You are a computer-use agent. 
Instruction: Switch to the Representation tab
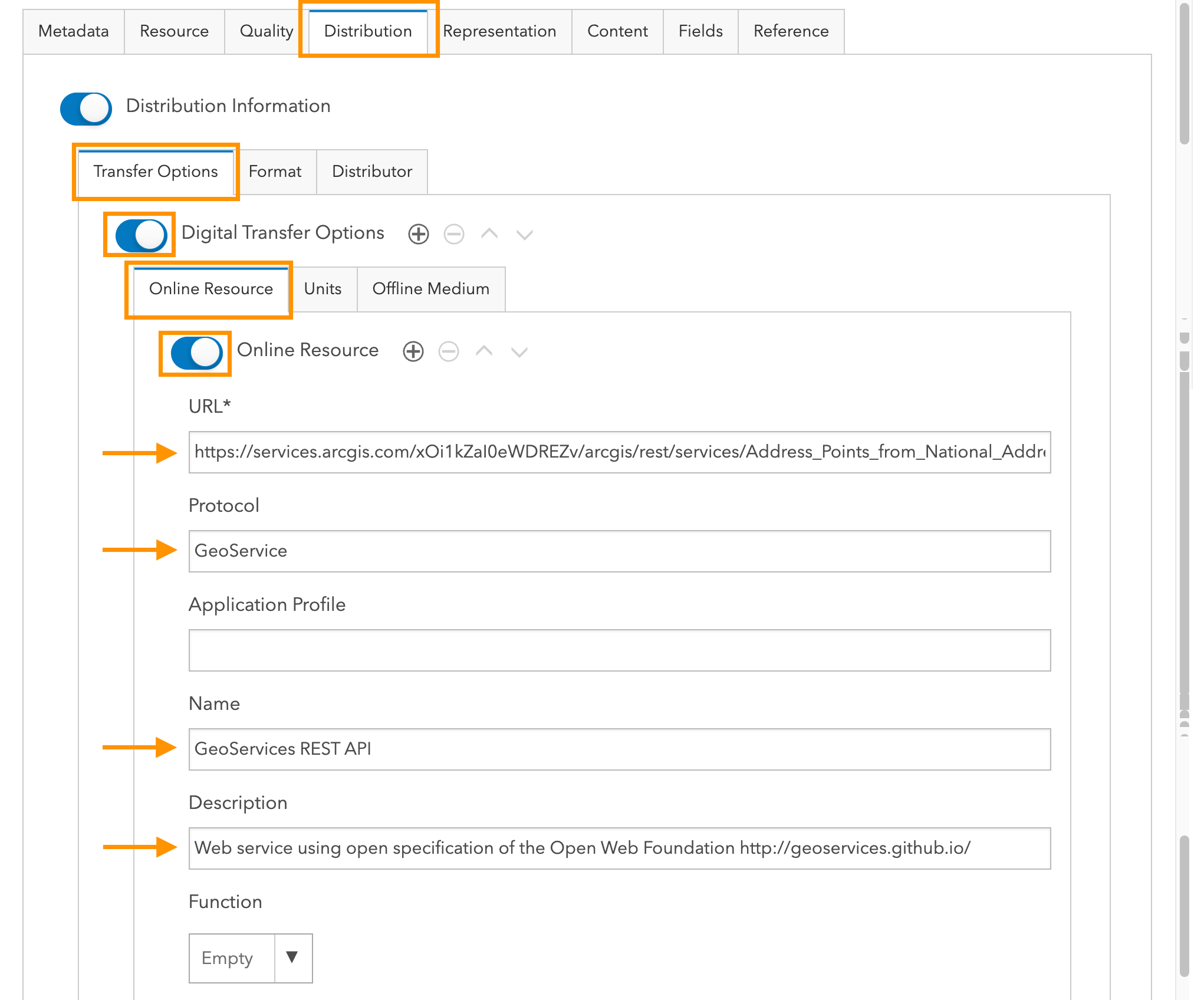click(500, 31)
